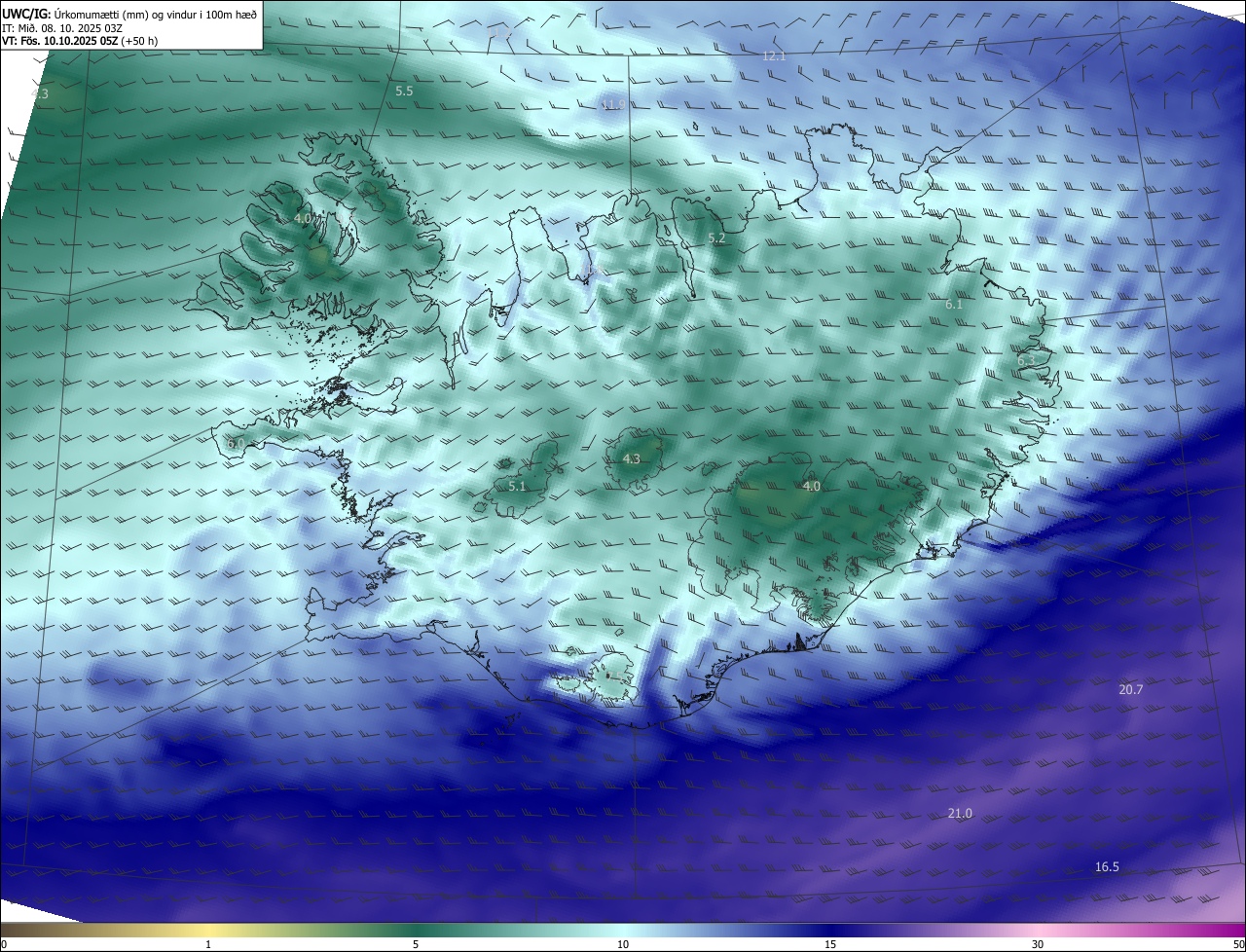Click the 30 tick label on the color scale
The image size is (1246, 952).
click(1038, 945)
